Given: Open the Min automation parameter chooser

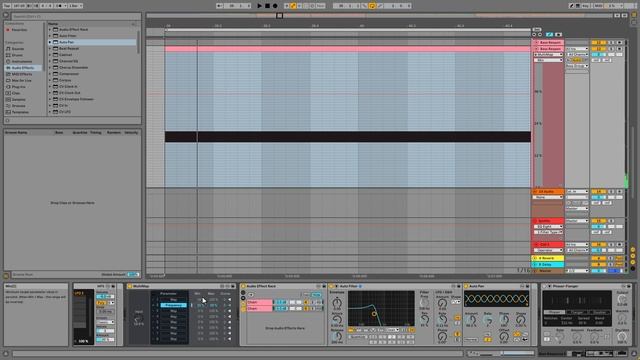Looking at the screenshot, I should click(x=548, y=60).
